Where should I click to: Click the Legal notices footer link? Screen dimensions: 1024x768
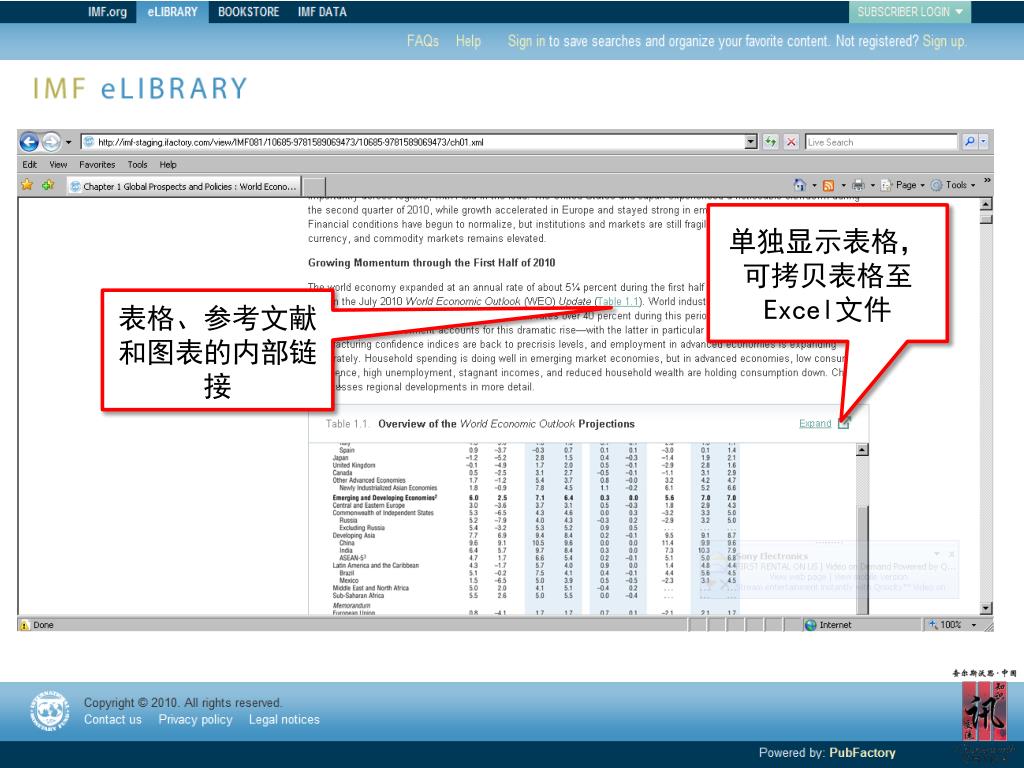(284, 720)
